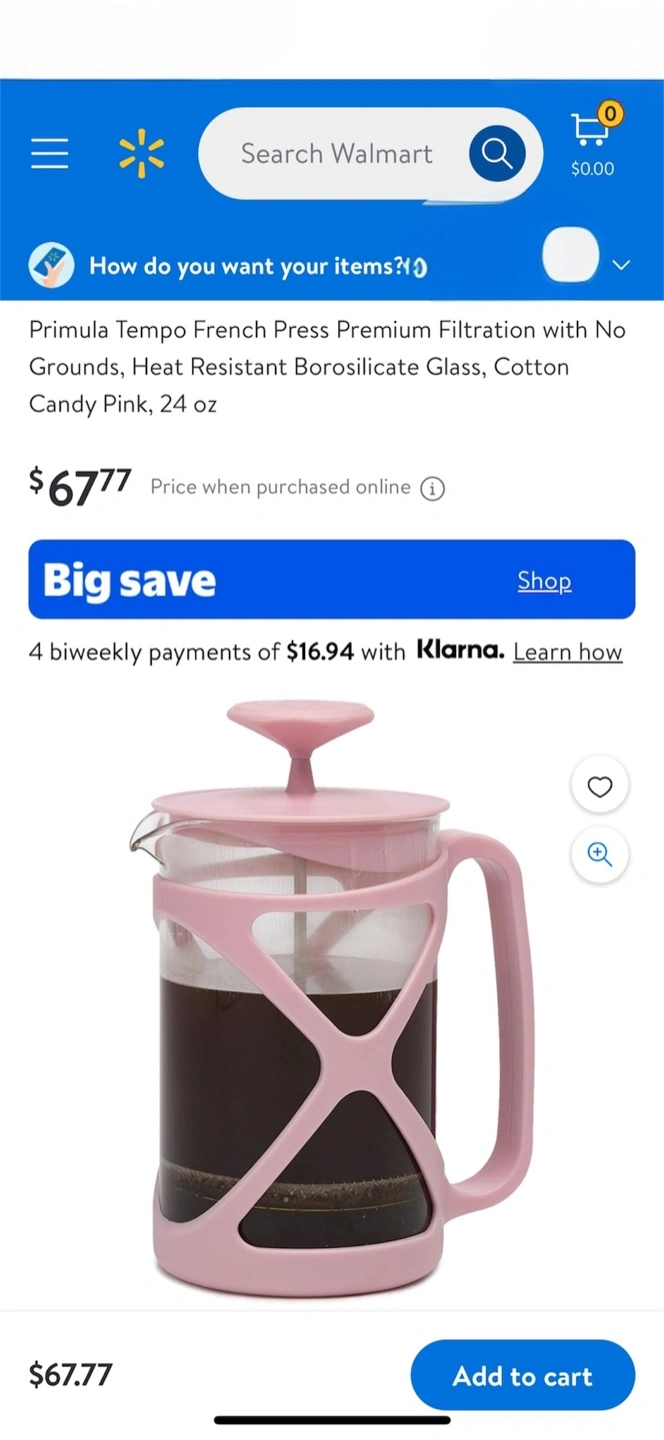Screen dimensions: 664x1440
Task: Focus the Search Walmart field
Action: click(337, 154)
